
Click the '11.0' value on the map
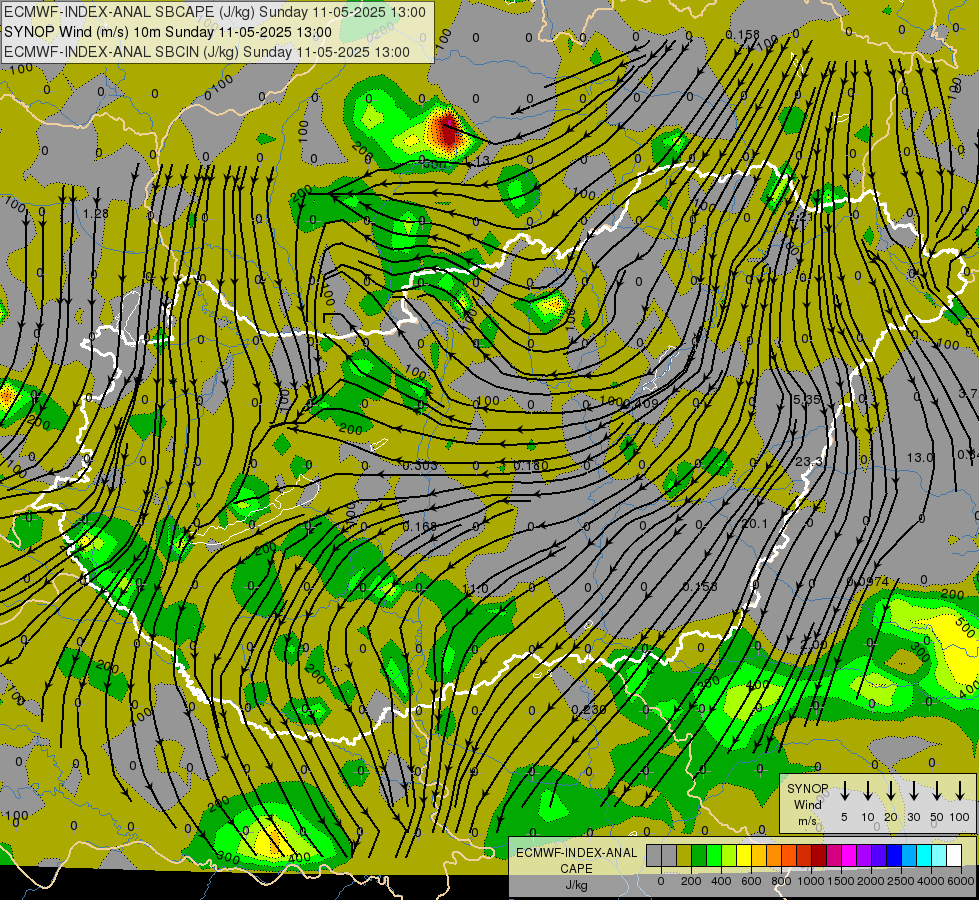tap(475, 589)
